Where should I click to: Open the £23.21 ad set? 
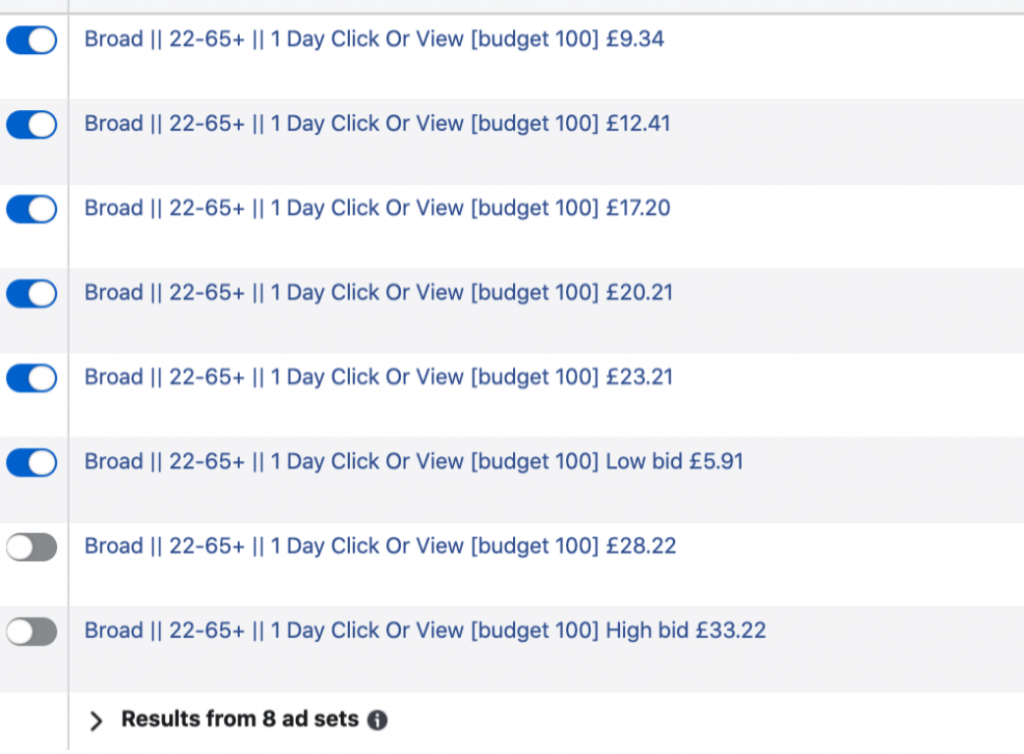pyautogui.click(x=378, y=378)
